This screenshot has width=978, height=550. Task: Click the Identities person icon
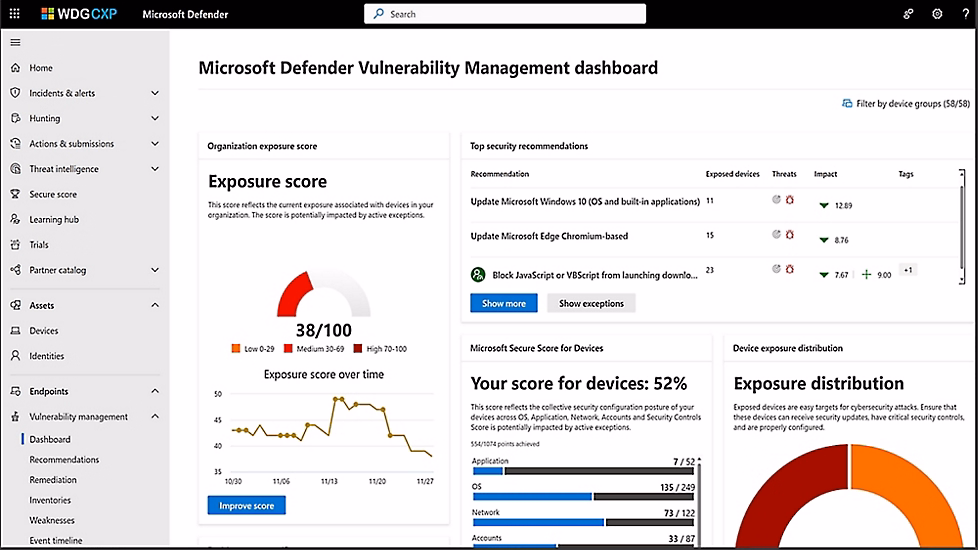click(x=16, y=355)
